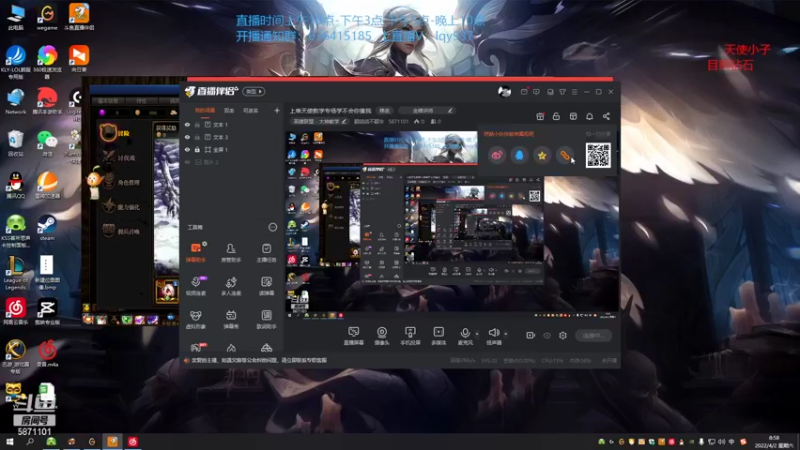Open the notification bell in the streaming app
This screenshot has height=450, width=800.
[589, 116]
